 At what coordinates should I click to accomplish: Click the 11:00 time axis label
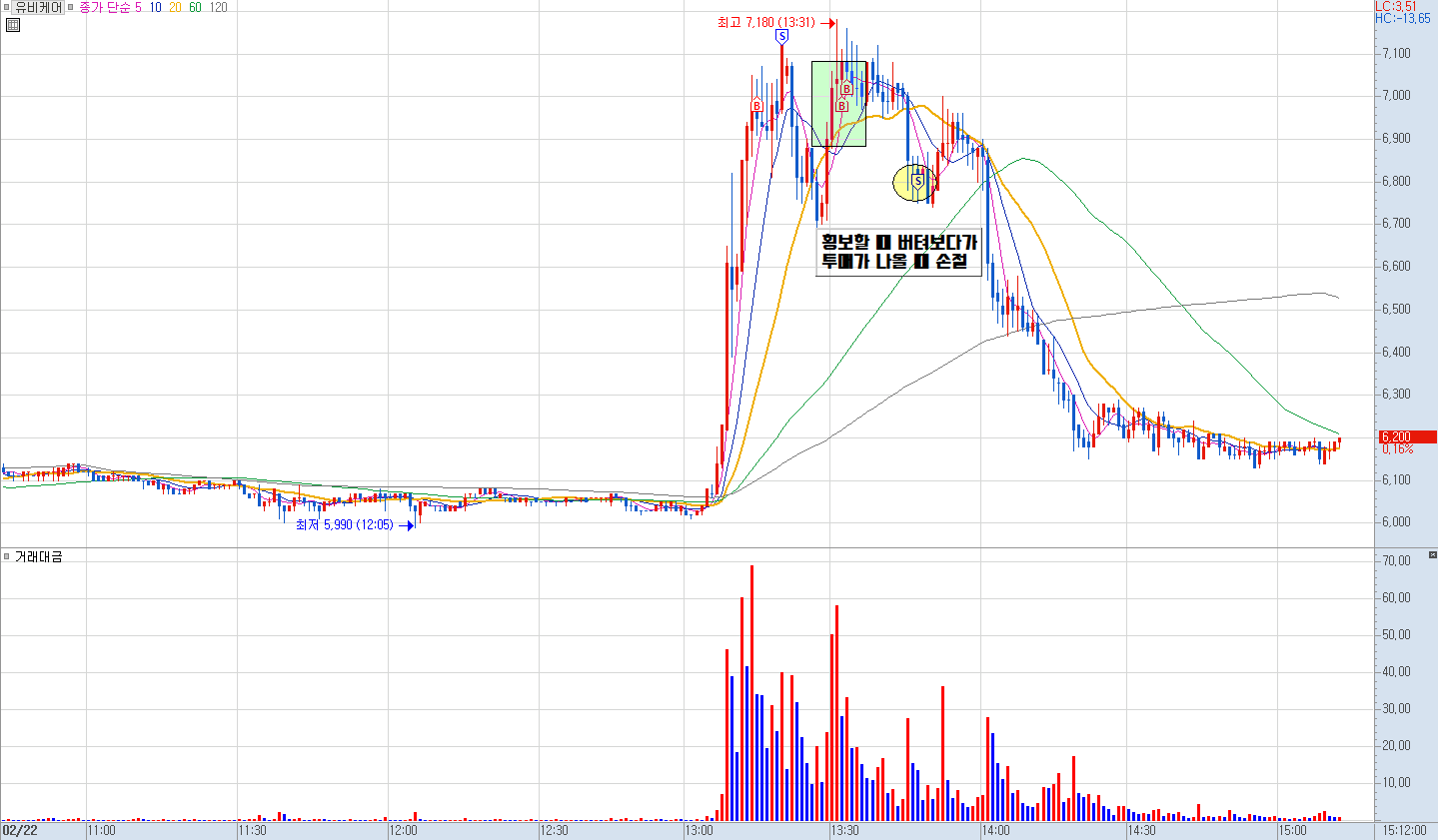[x=101, y=830]
